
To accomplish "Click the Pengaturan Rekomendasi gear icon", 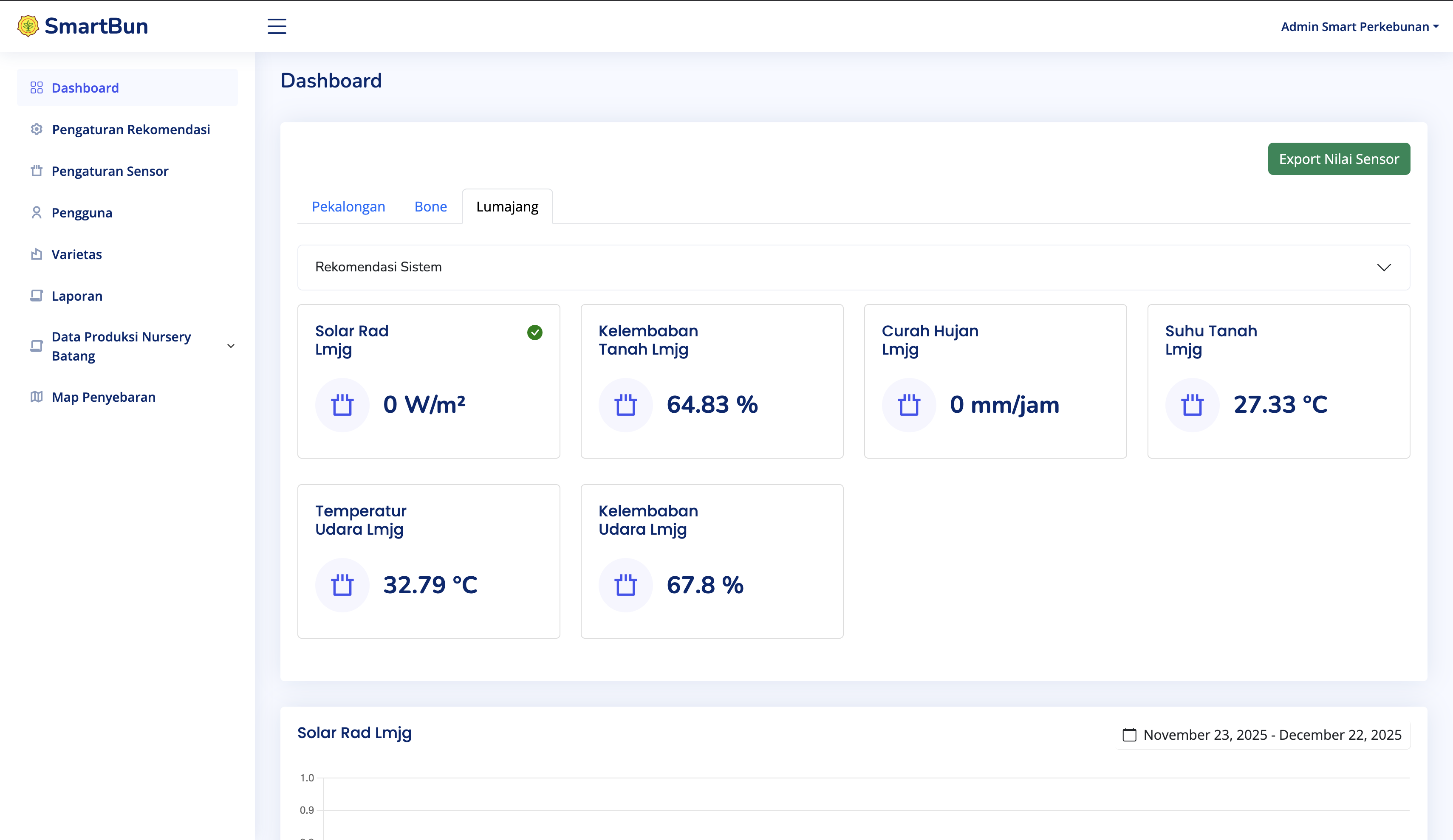I will 37,129.
